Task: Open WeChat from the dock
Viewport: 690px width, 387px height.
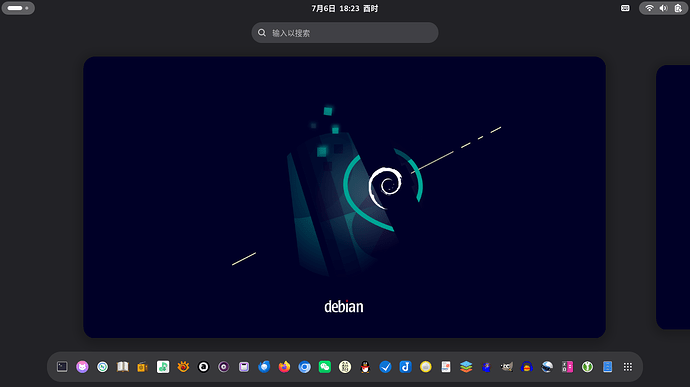Action: tap(325, 367)
